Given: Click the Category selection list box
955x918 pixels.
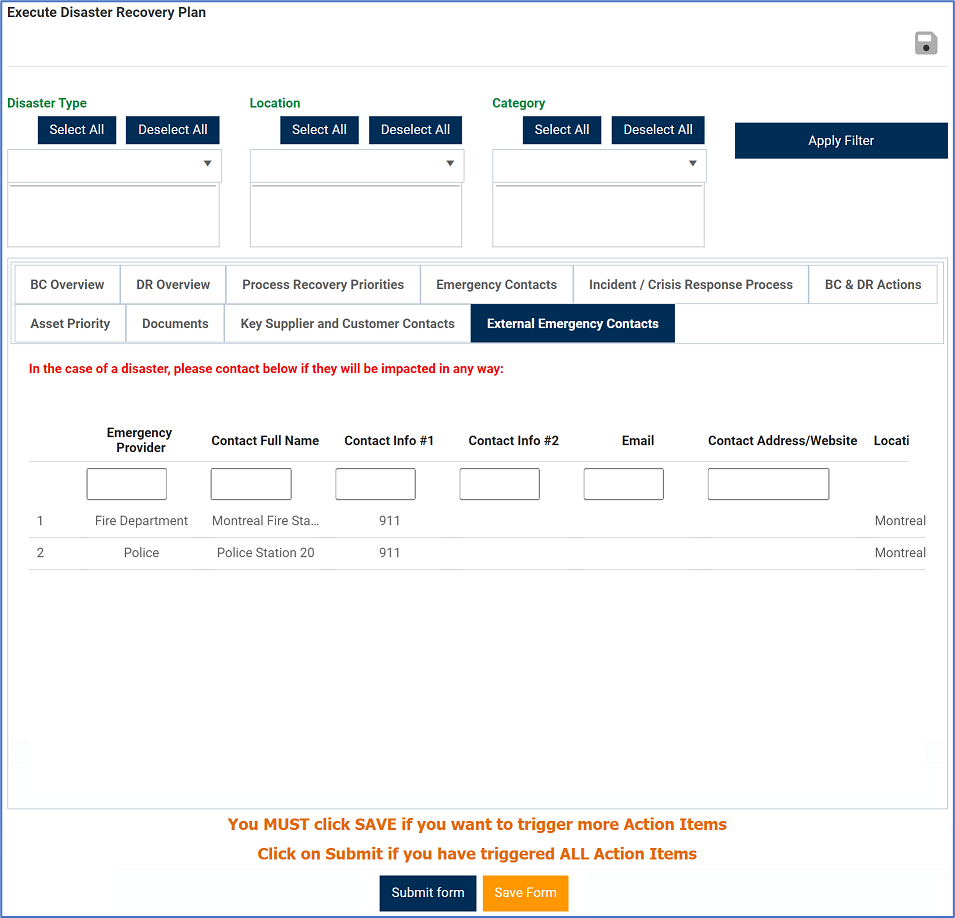Looking at the screenshot, I should click(598, 215).
